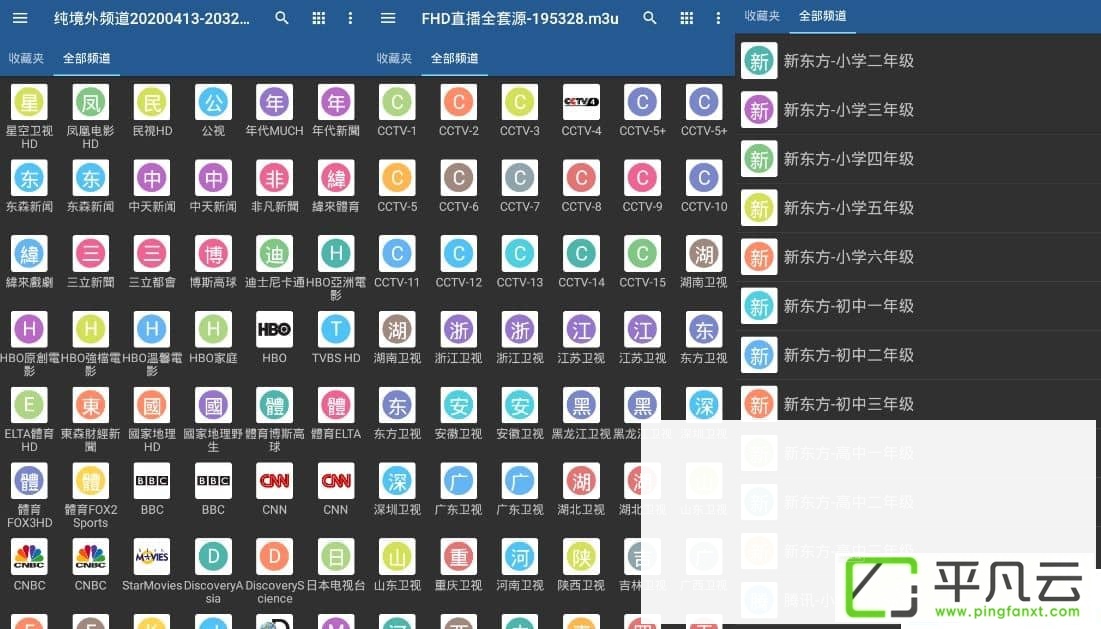The height and width of the screenshot is (629, 1101).
Task: Open hamburger menu in FHD直播全套源 panel
Action: pos(388,18)
